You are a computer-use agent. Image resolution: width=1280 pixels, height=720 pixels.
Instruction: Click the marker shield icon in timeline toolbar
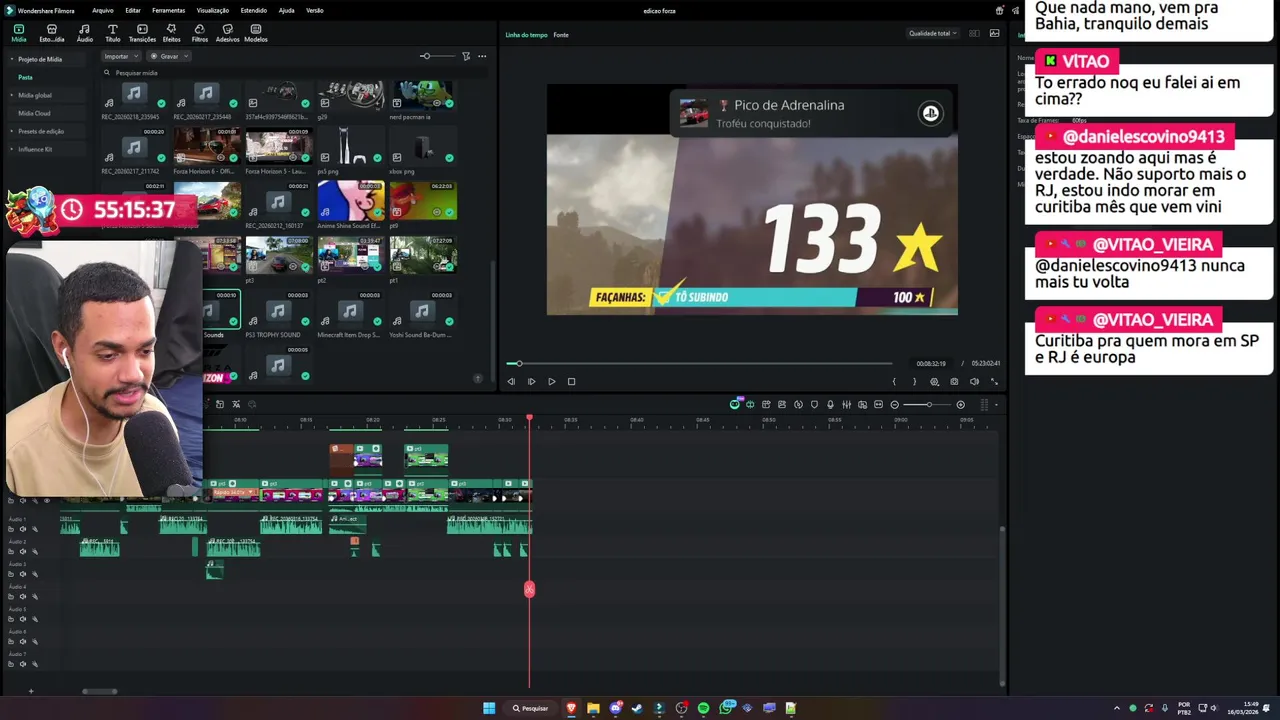click(814, 404)
